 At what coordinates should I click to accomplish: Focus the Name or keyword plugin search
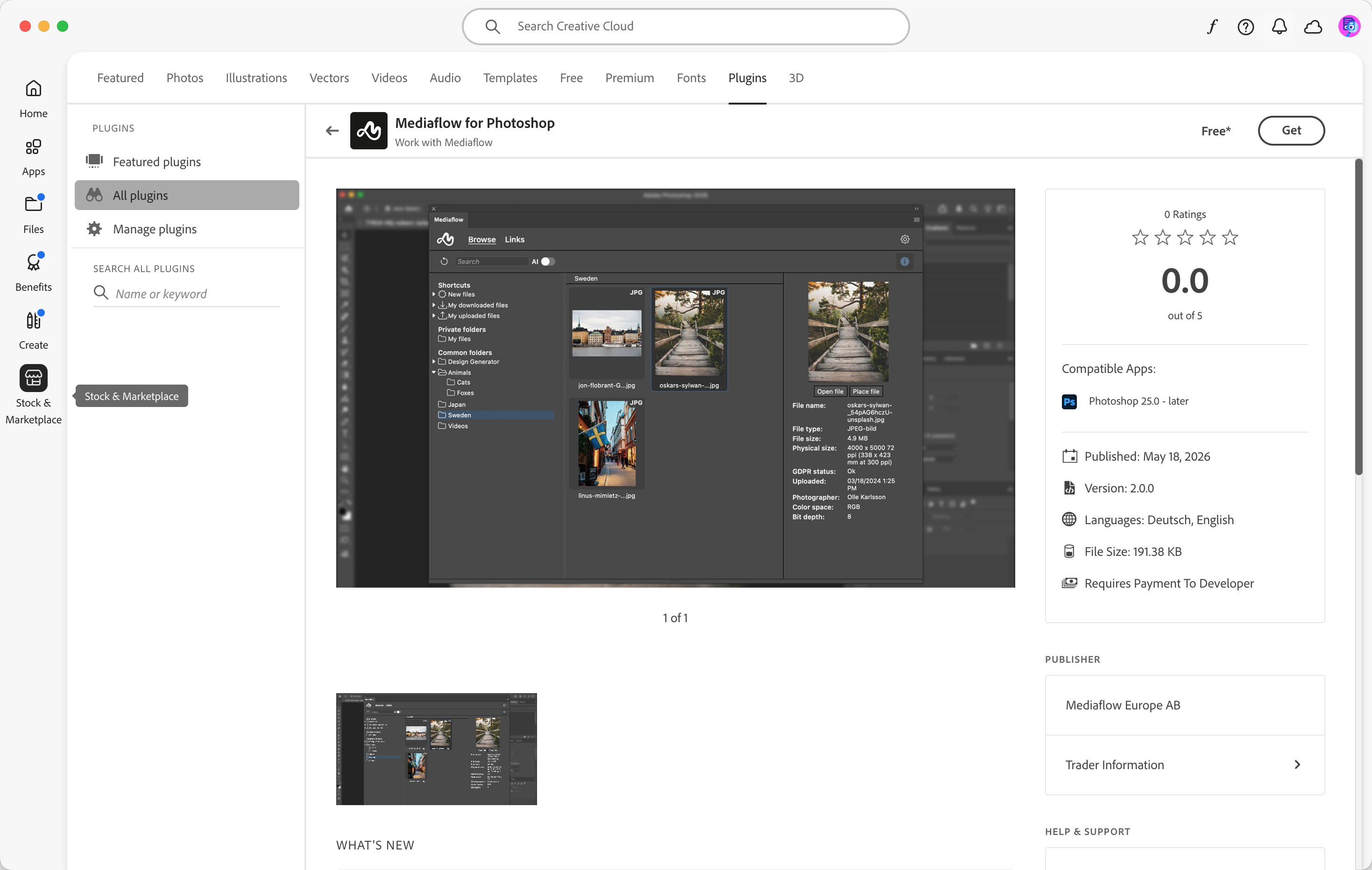(x=187, y=294)
